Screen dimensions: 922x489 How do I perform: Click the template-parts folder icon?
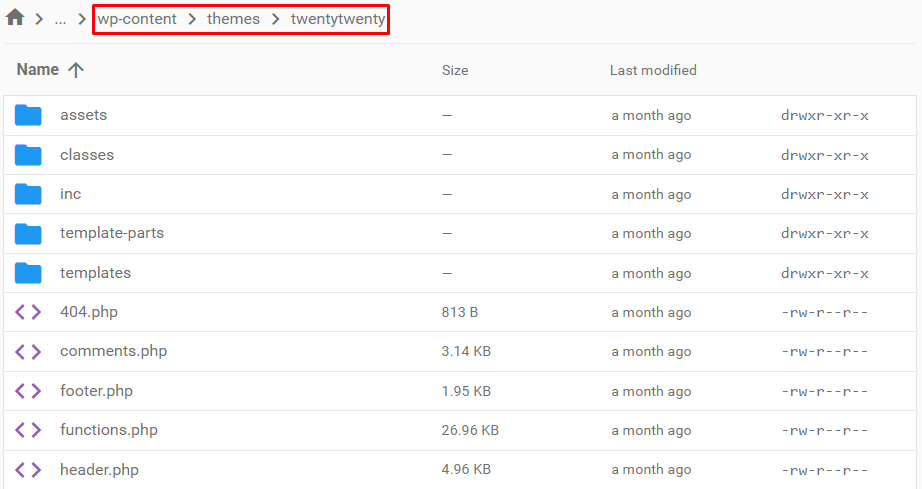click(28, 233)
